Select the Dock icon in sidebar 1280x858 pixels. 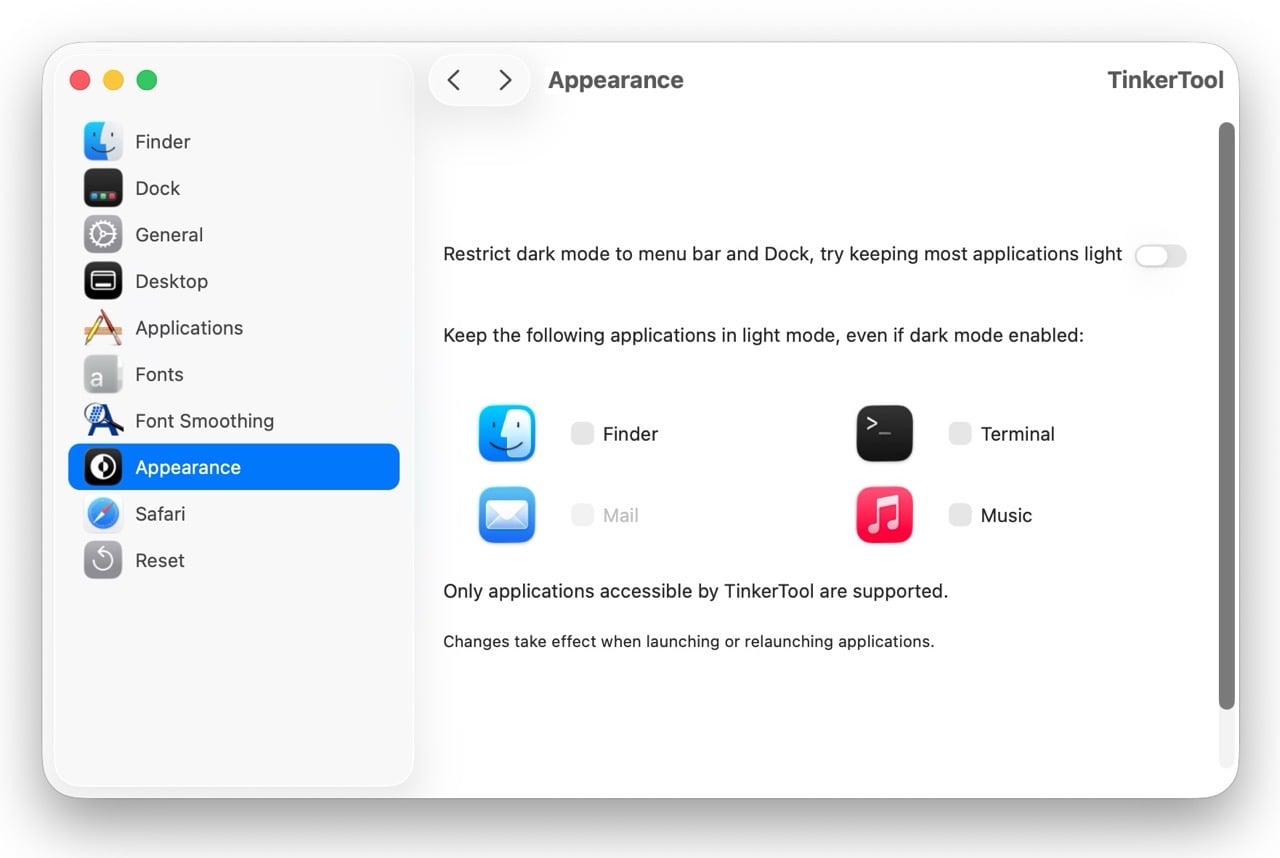104,188
